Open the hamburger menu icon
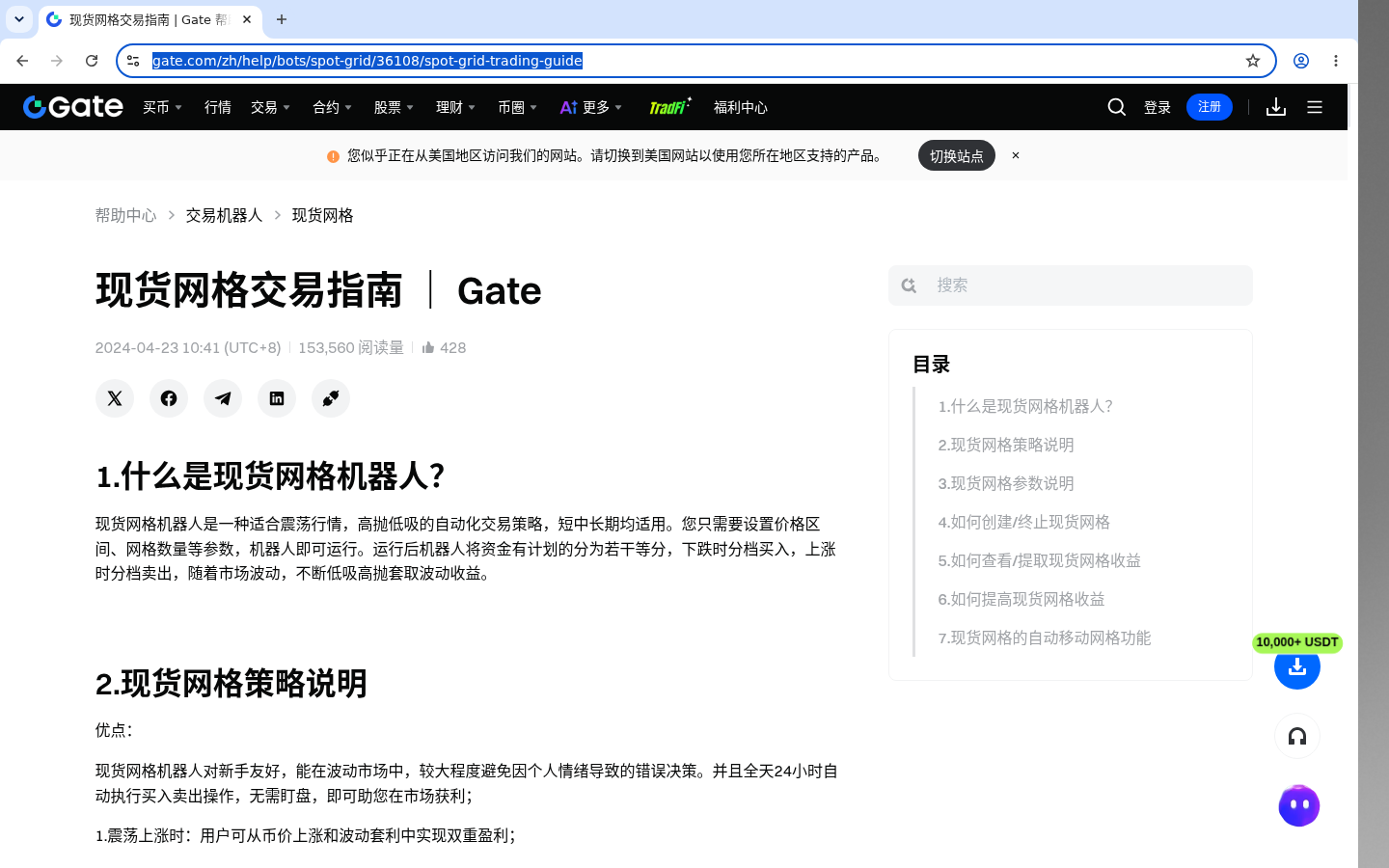This screenshot has height=868, width=1389. pyautogui.click(x=1315, y=107)
